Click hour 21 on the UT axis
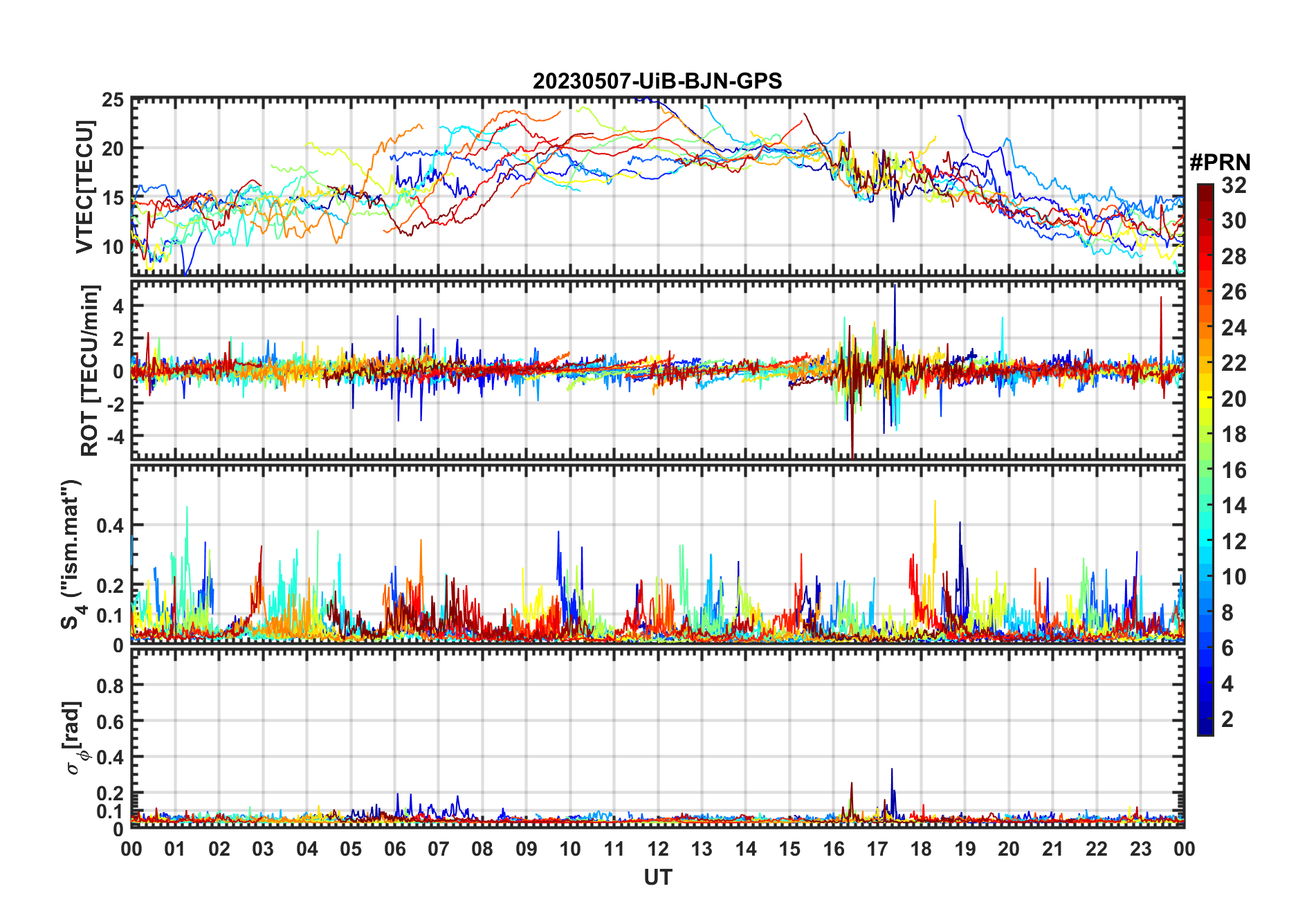 (x=1053, y=849)
